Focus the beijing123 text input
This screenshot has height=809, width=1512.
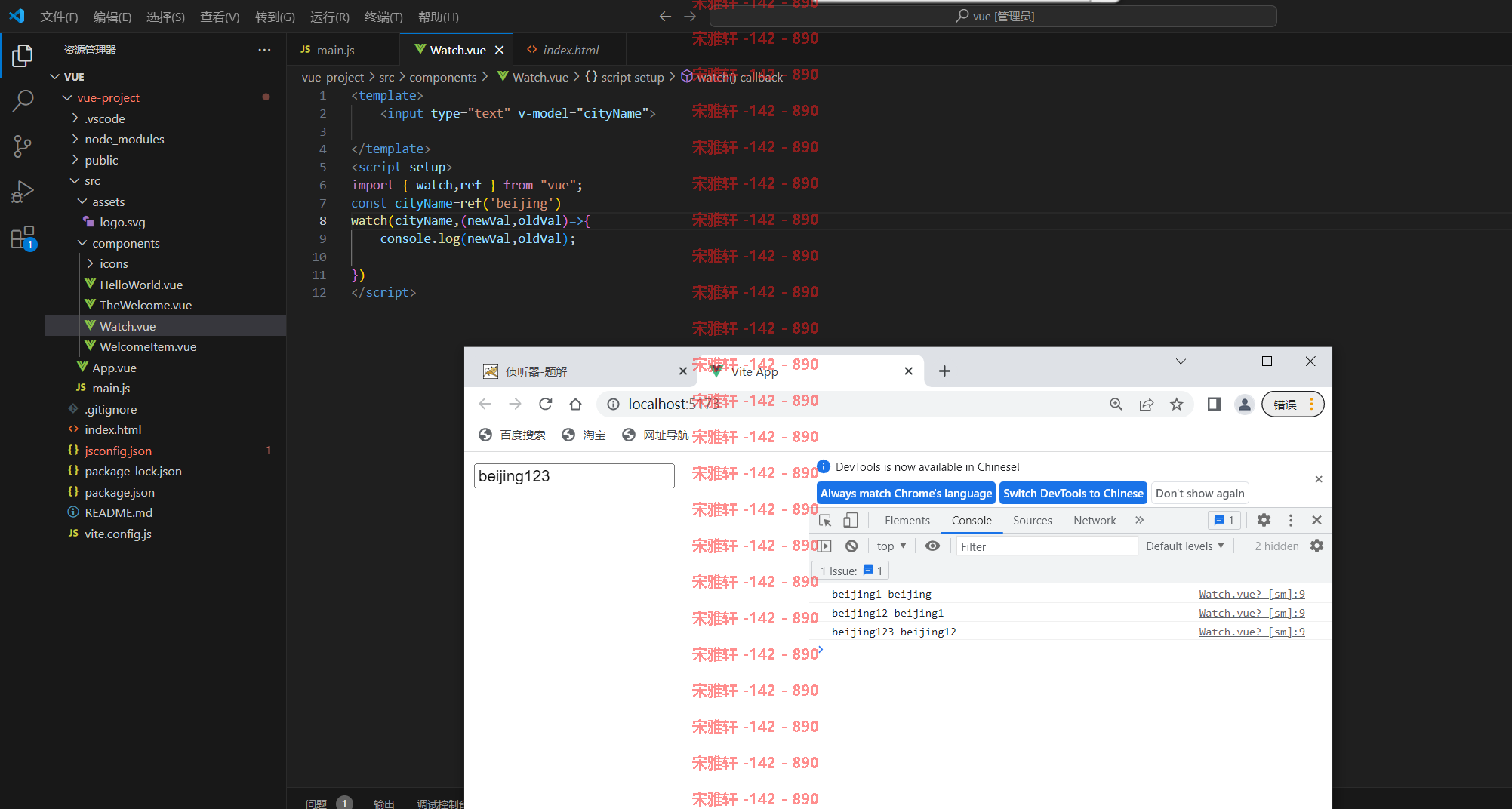pyautogui.click(x=574, y=476)
